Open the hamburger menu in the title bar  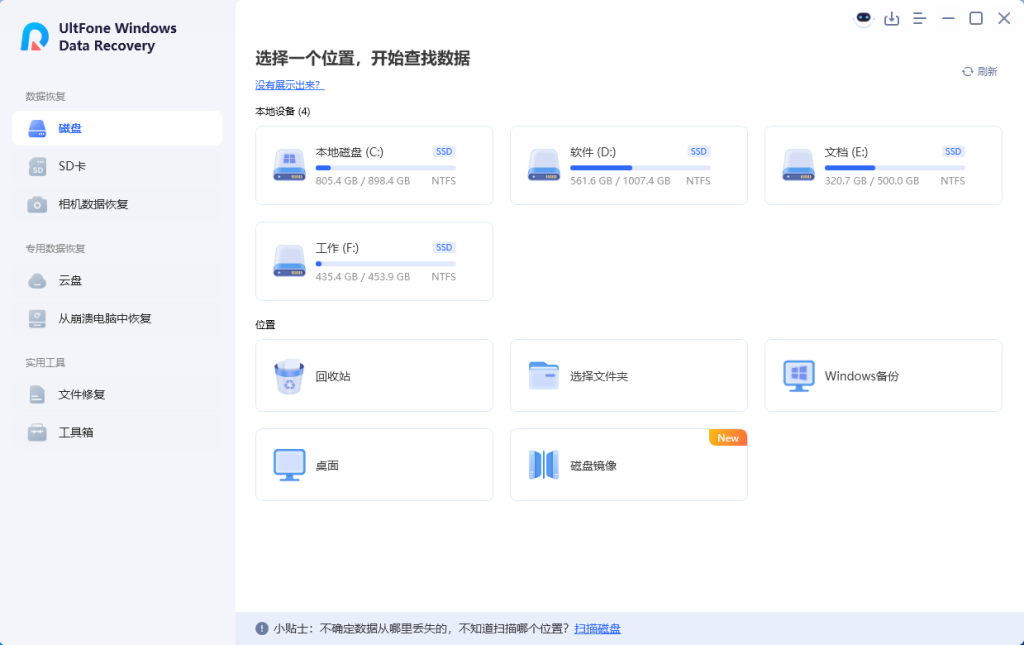coord(920,18)
